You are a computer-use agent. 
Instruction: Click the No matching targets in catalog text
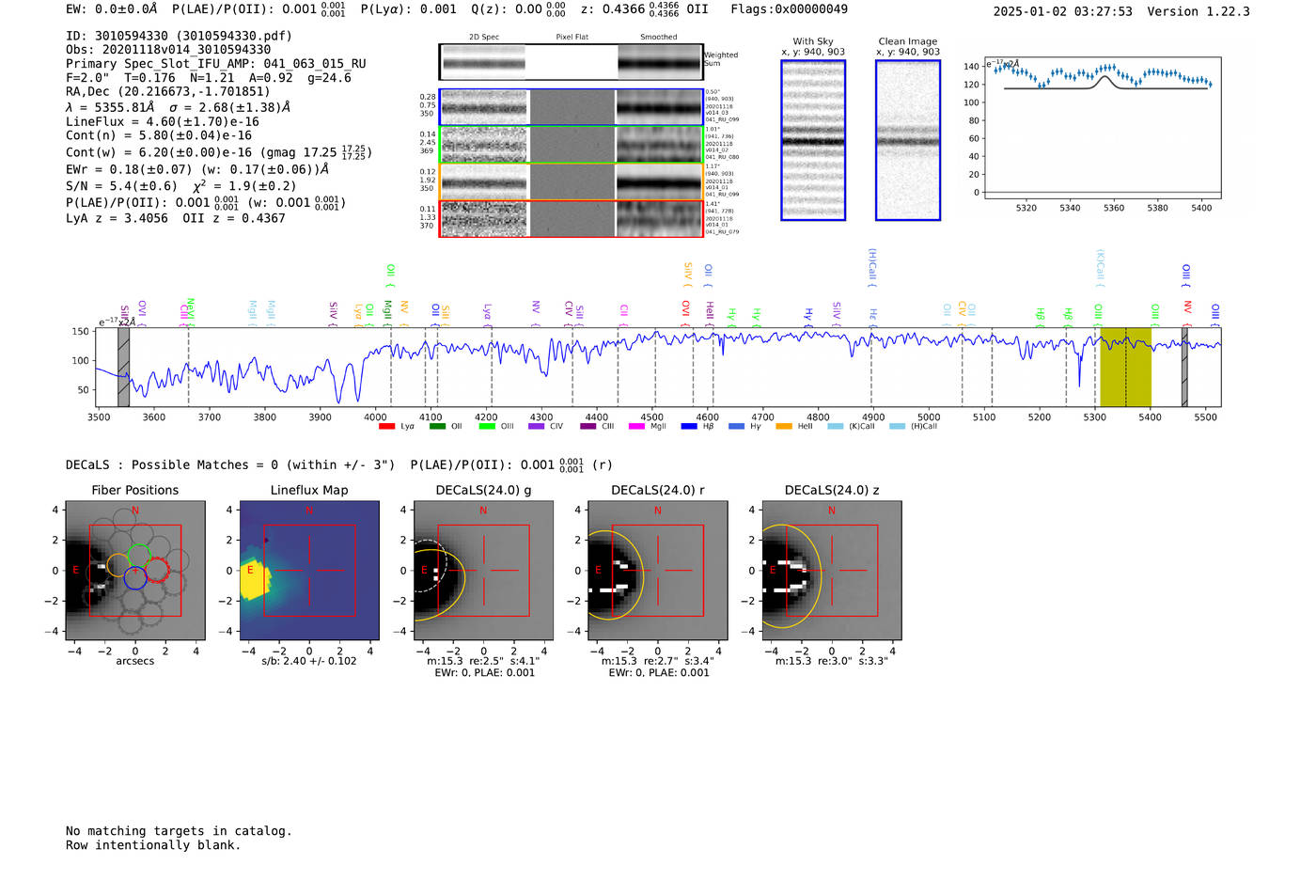pyautogui.click(x=179, y=831)
